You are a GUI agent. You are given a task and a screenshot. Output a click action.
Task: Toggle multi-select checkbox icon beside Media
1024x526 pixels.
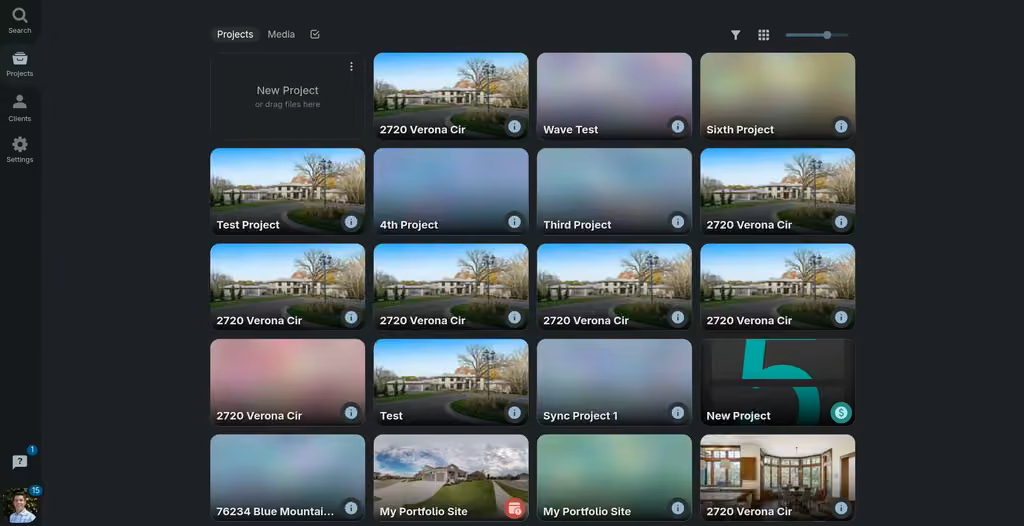tap(315, 35)
